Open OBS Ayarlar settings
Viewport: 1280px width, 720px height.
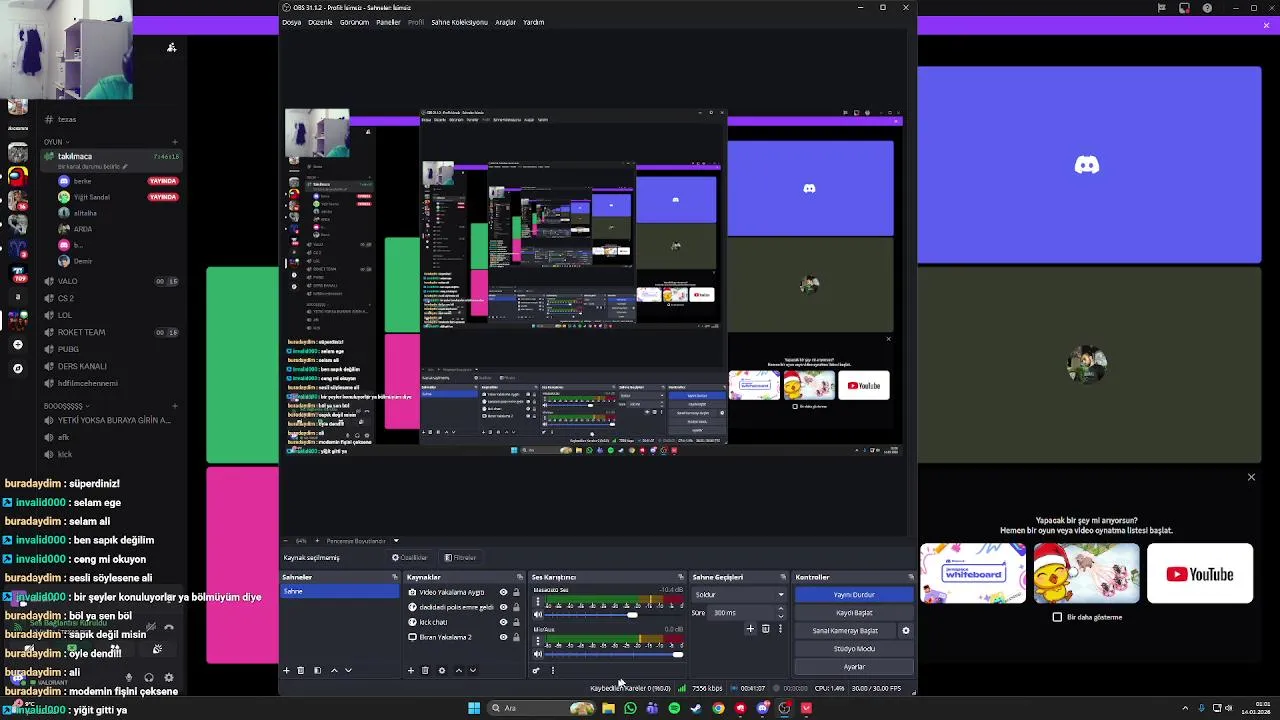854,667
